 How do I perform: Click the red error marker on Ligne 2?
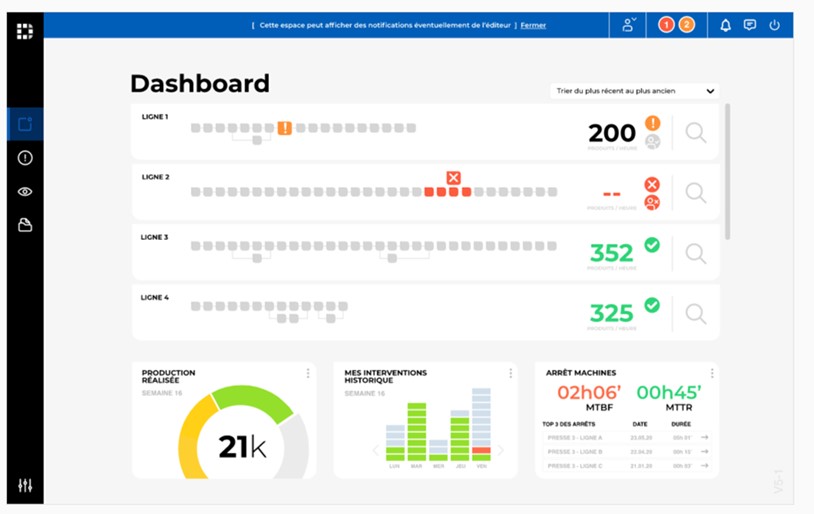(453, 178)
